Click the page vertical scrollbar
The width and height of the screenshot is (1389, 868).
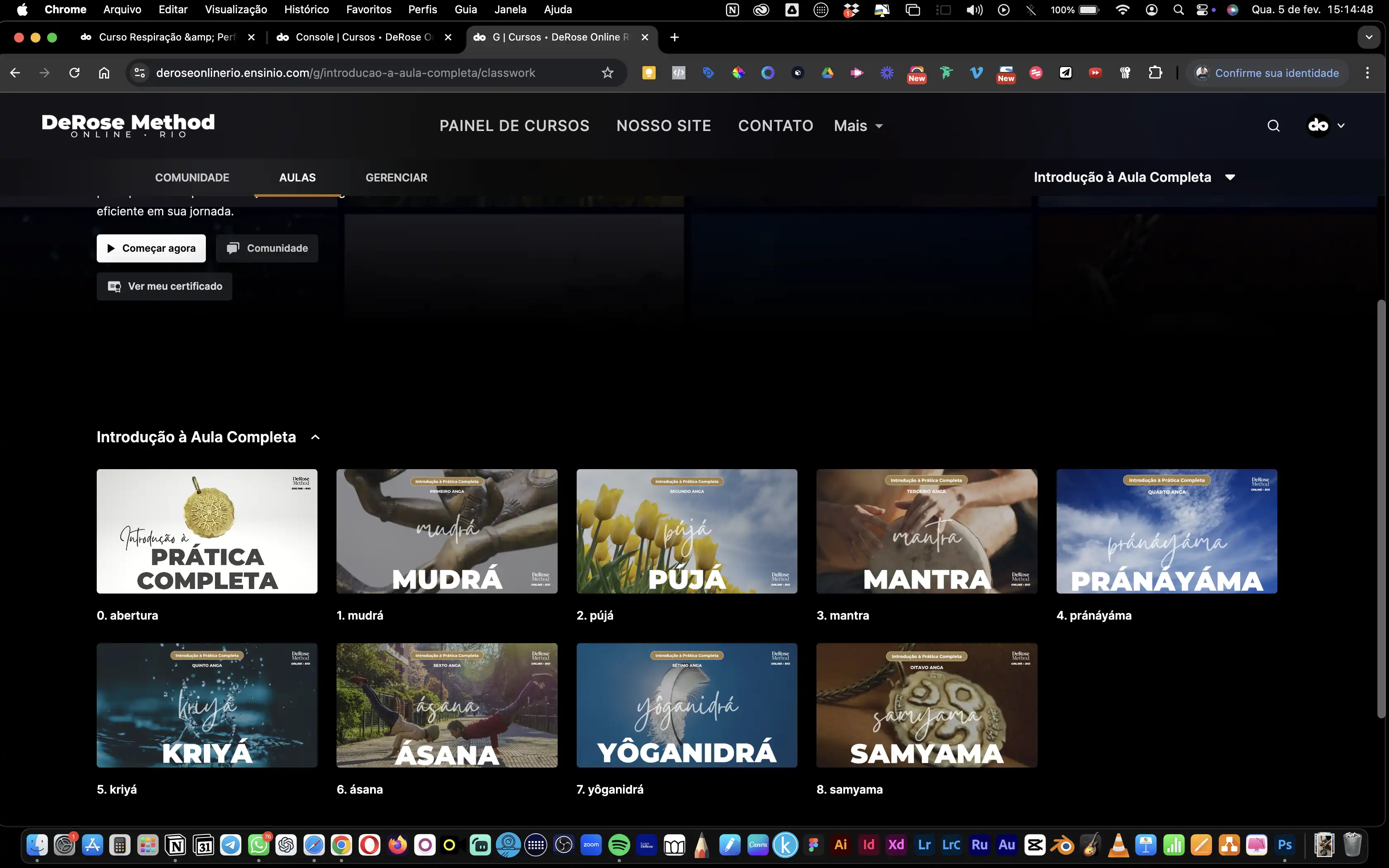click(x=1382, y=508)
